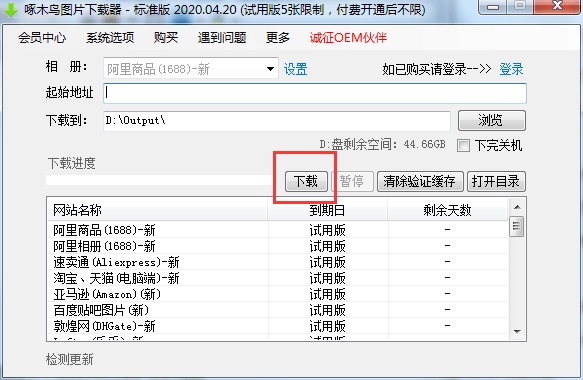Screen dimensions: 583x380
Task: Click the 到期日 column header
Action: (327, 210)
